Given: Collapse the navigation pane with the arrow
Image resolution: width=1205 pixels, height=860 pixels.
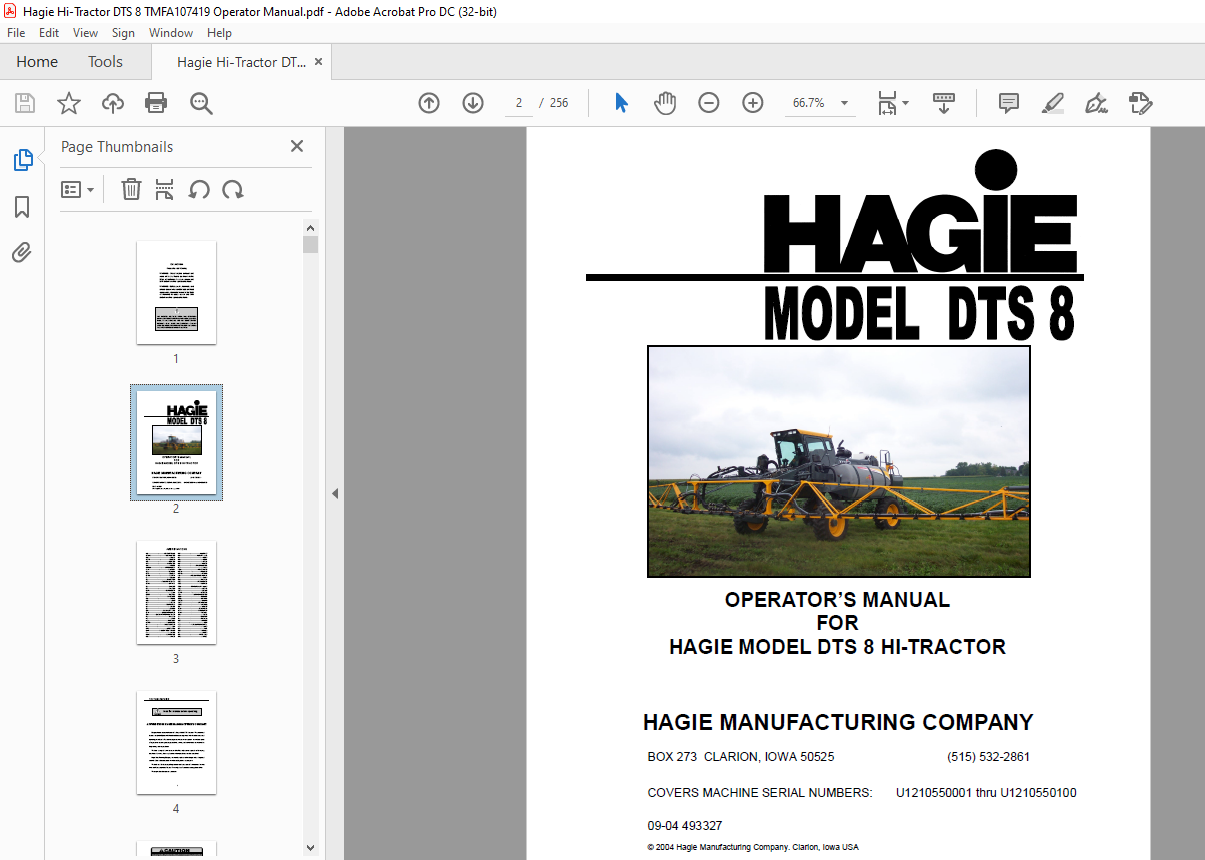Looking at the screenshot, I should pos(335,493).
